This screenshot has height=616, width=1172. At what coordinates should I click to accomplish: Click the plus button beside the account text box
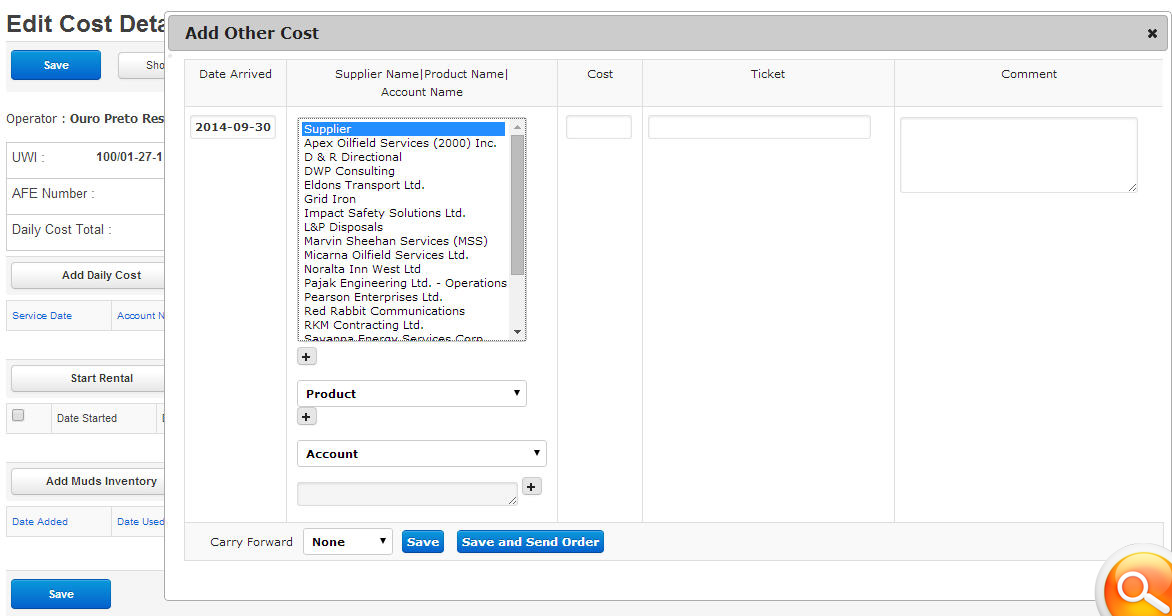tap(531, 487)
